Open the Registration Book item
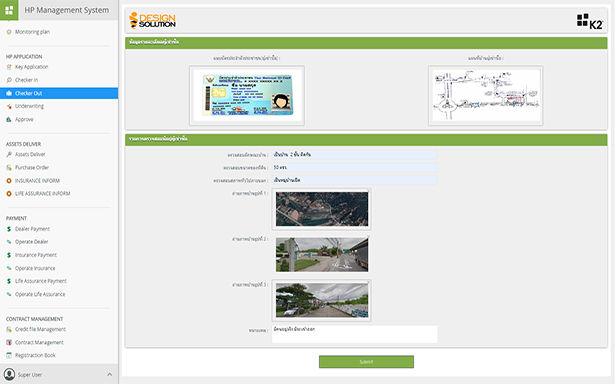The height and width of the screenshot is (384, 615). click(x=35, y=355)
